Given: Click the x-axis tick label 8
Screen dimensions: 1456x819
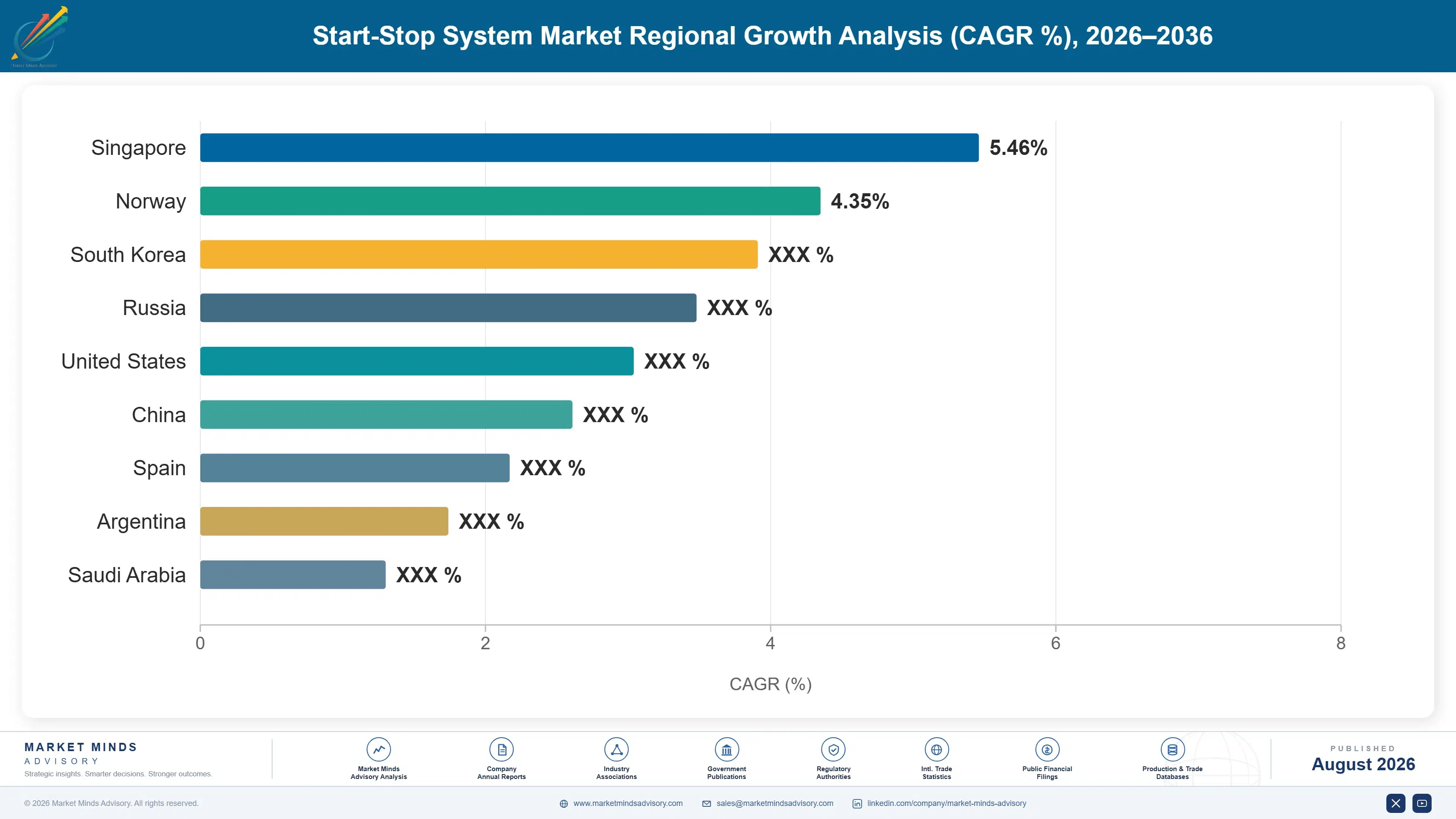Looking at the screenshot, I should click(1341, 643).
